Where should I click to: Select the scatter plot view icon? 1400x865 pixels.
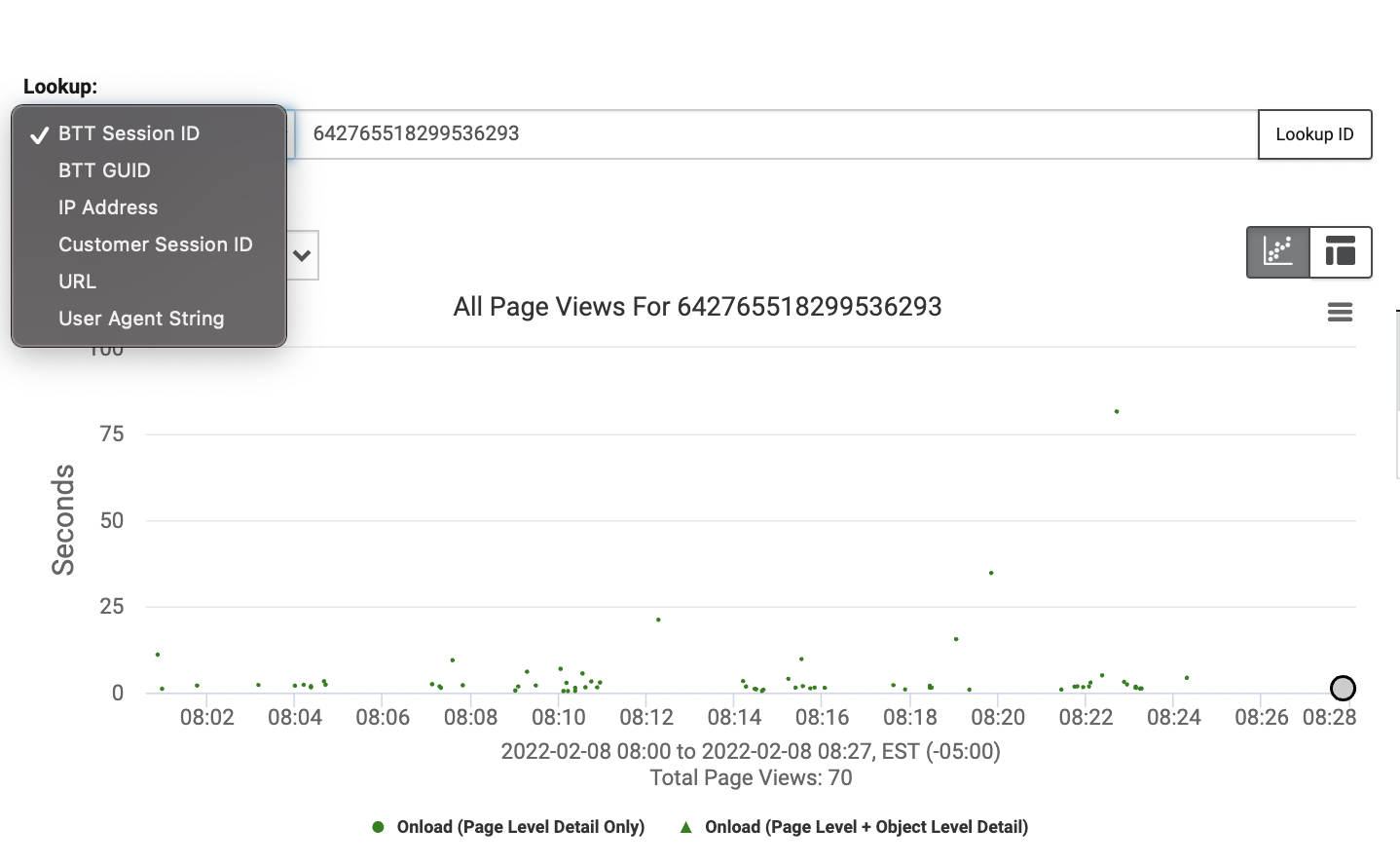[1278, 252]
